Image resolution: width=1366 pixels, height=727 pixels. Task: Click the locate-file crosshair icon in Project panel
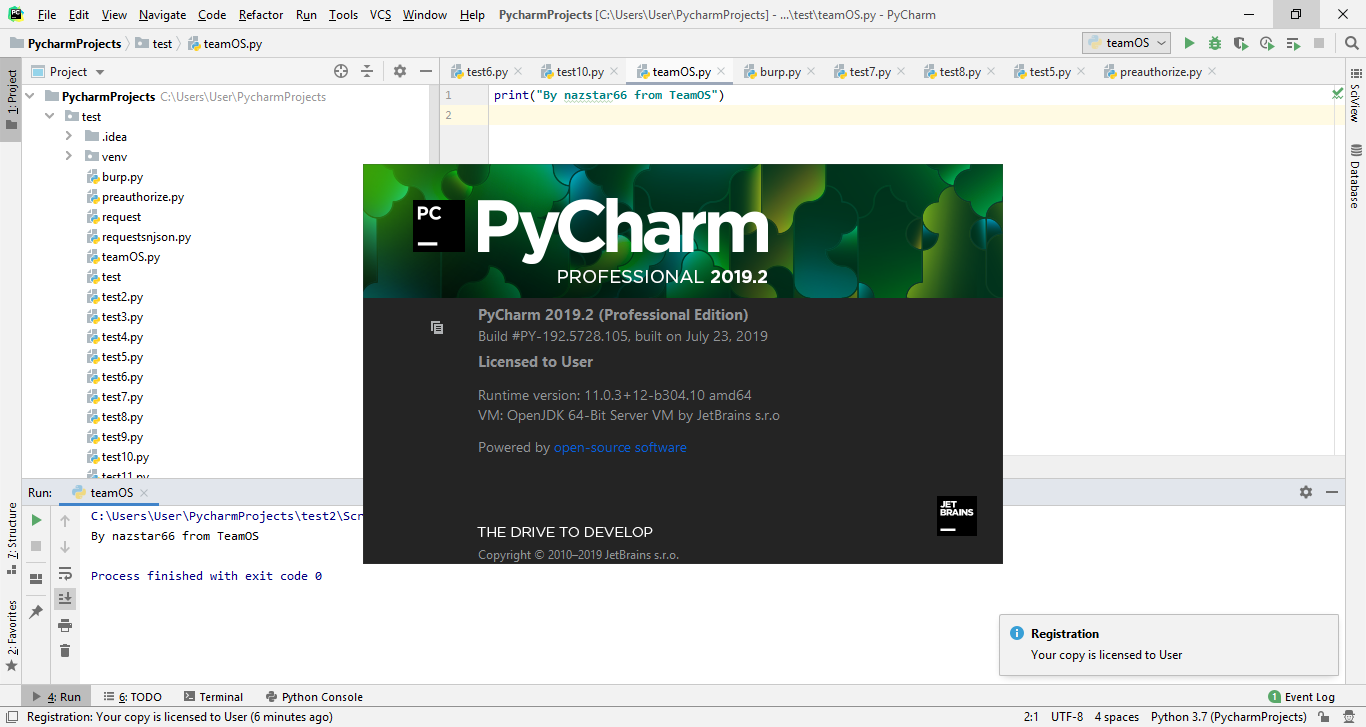[341, 71]
